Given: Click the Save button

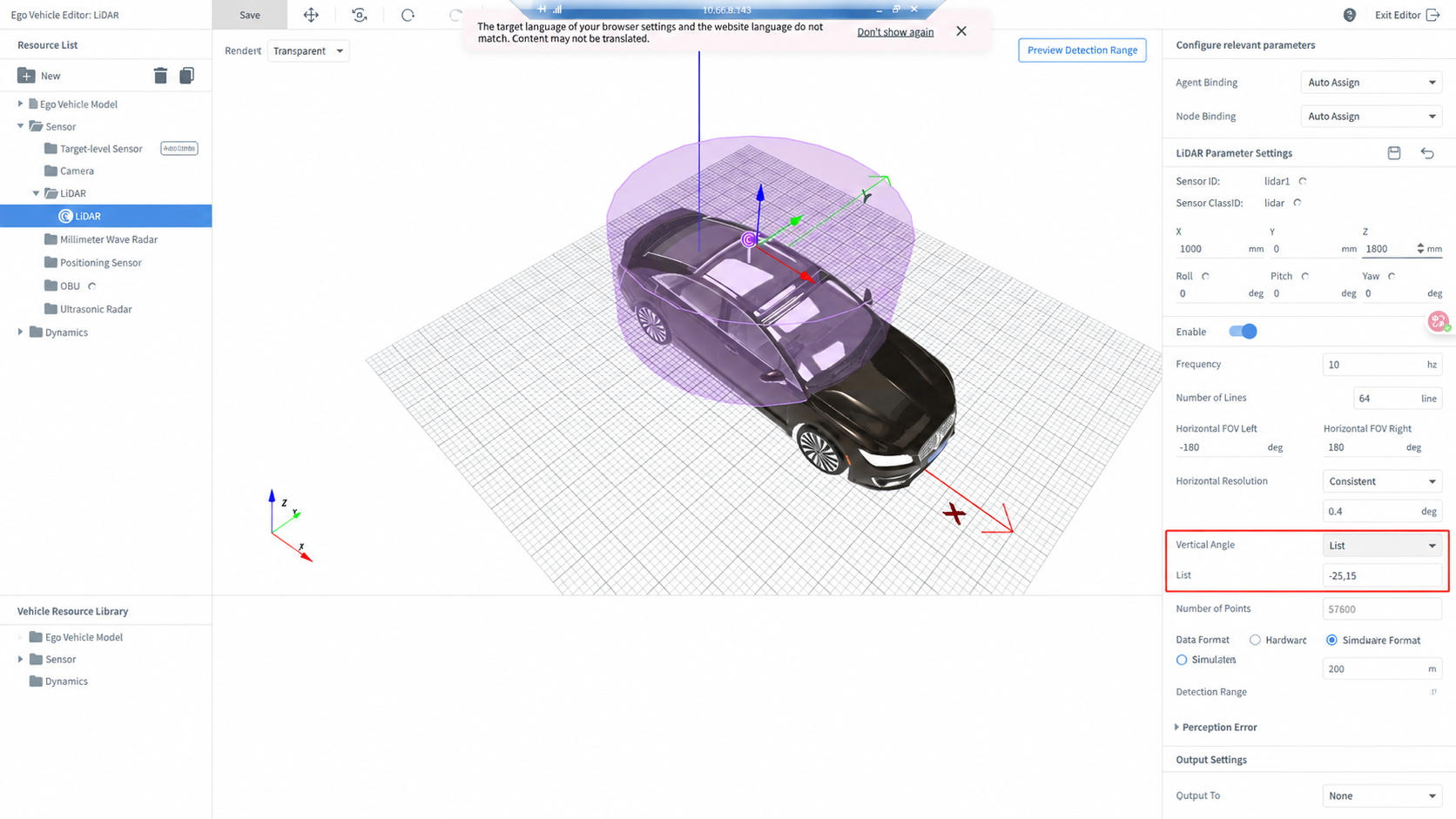Looking at the screenshot, I should [250, 15].
